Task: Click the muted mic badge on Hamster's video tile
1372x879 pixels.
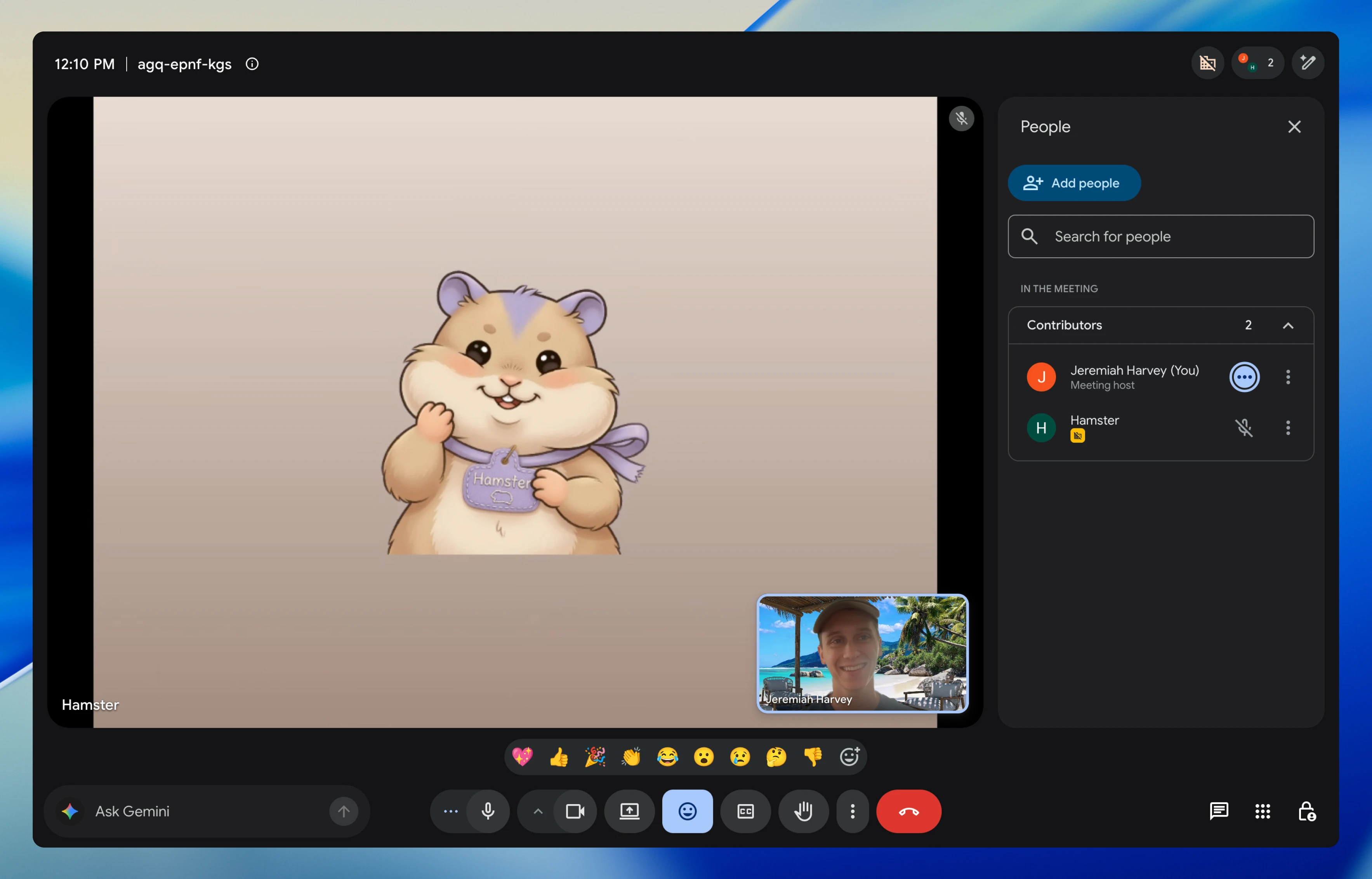Action: [962, 119]
